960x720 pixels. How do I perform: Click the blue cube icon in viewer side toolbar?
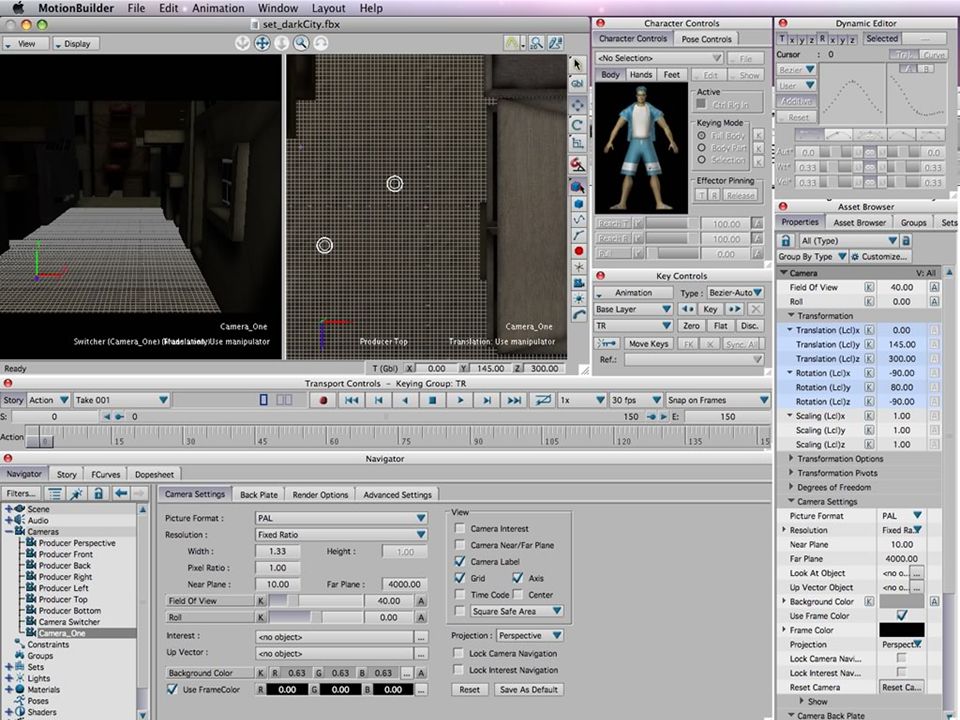point(578,204)
